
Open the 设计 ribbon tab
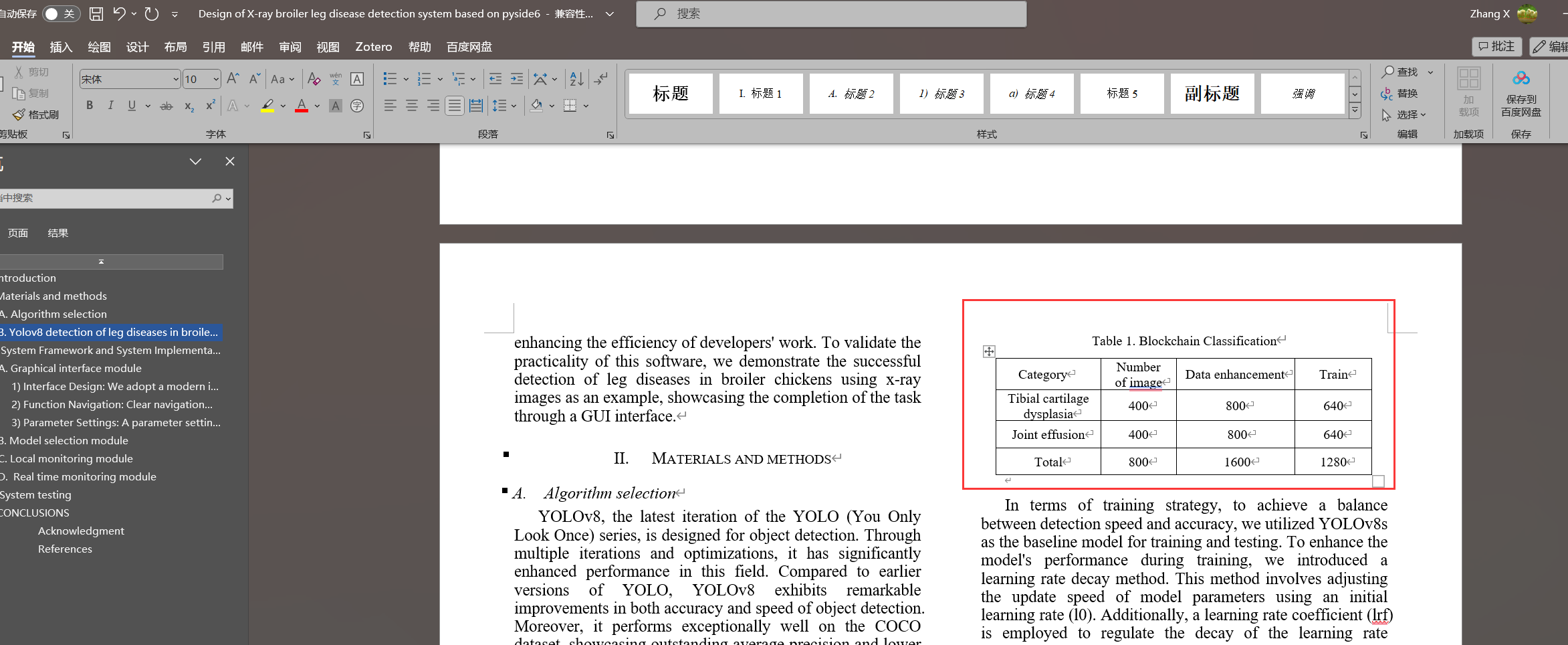click(137, 47)
